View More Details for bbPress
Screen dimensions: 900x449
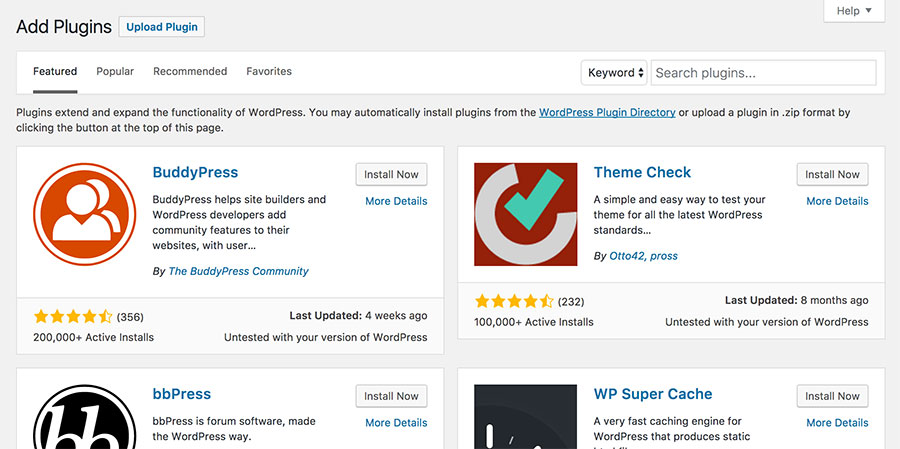pos(396,423)
